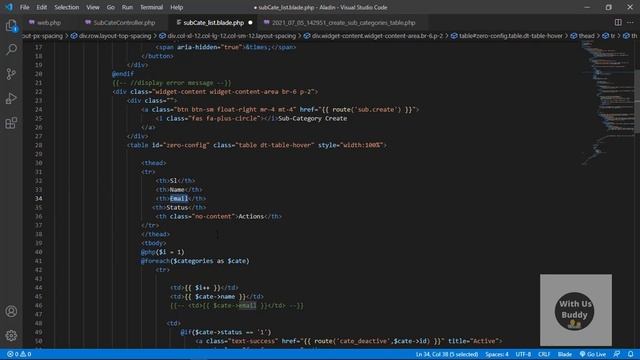
Task: Start Go Live server
Action: [593, 354]
